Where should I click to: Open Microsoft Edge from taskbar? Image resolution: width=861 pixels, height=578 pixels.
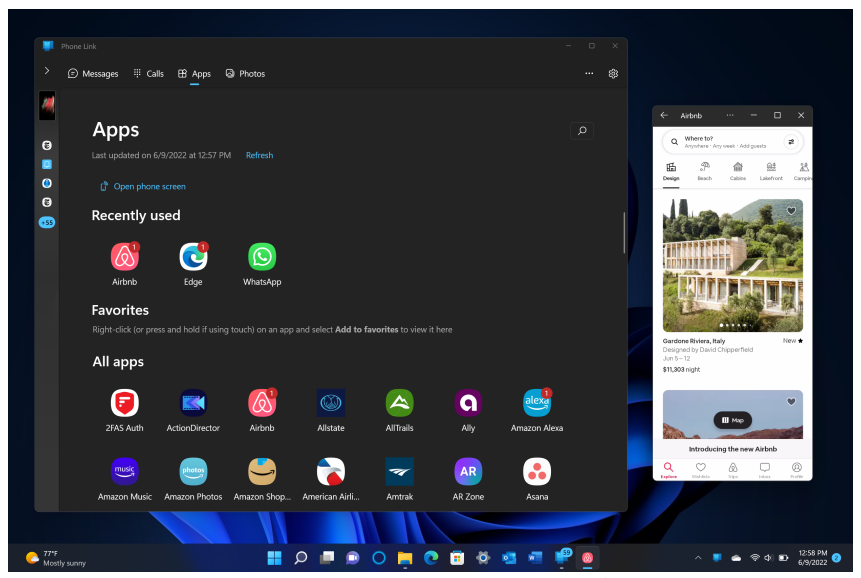click(x=431, y=558)
